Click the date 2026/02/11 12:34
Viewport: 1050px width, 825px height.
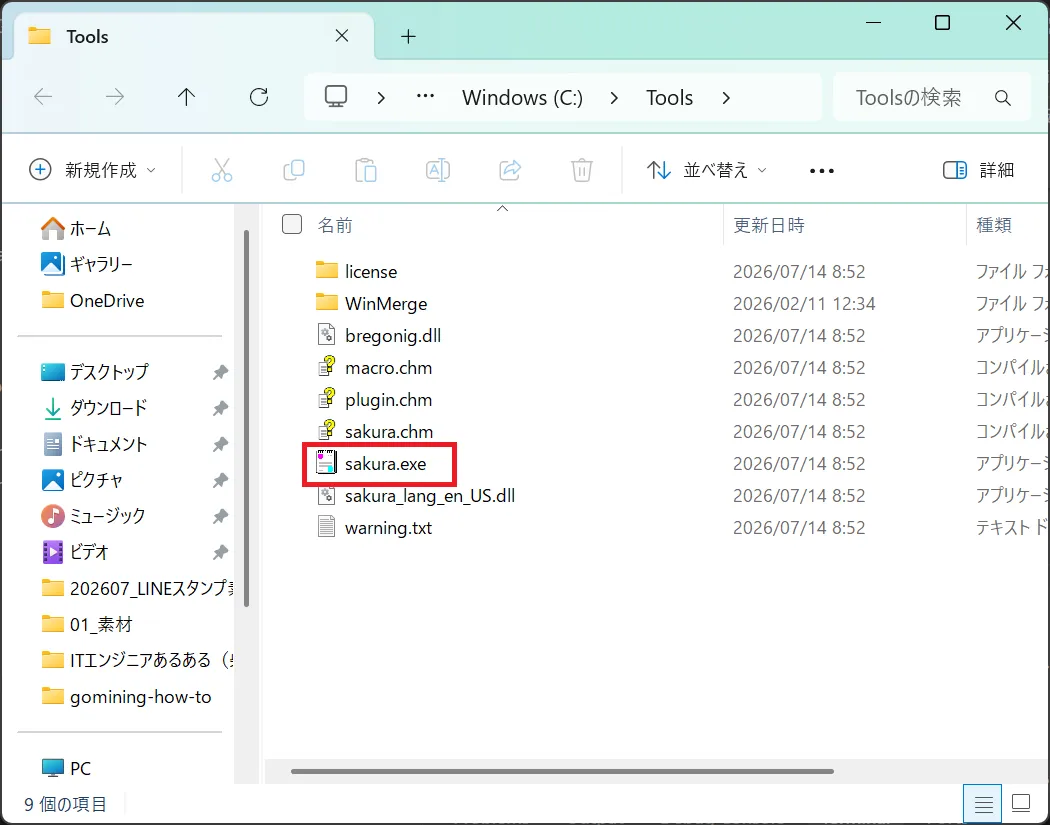point(804,303)
